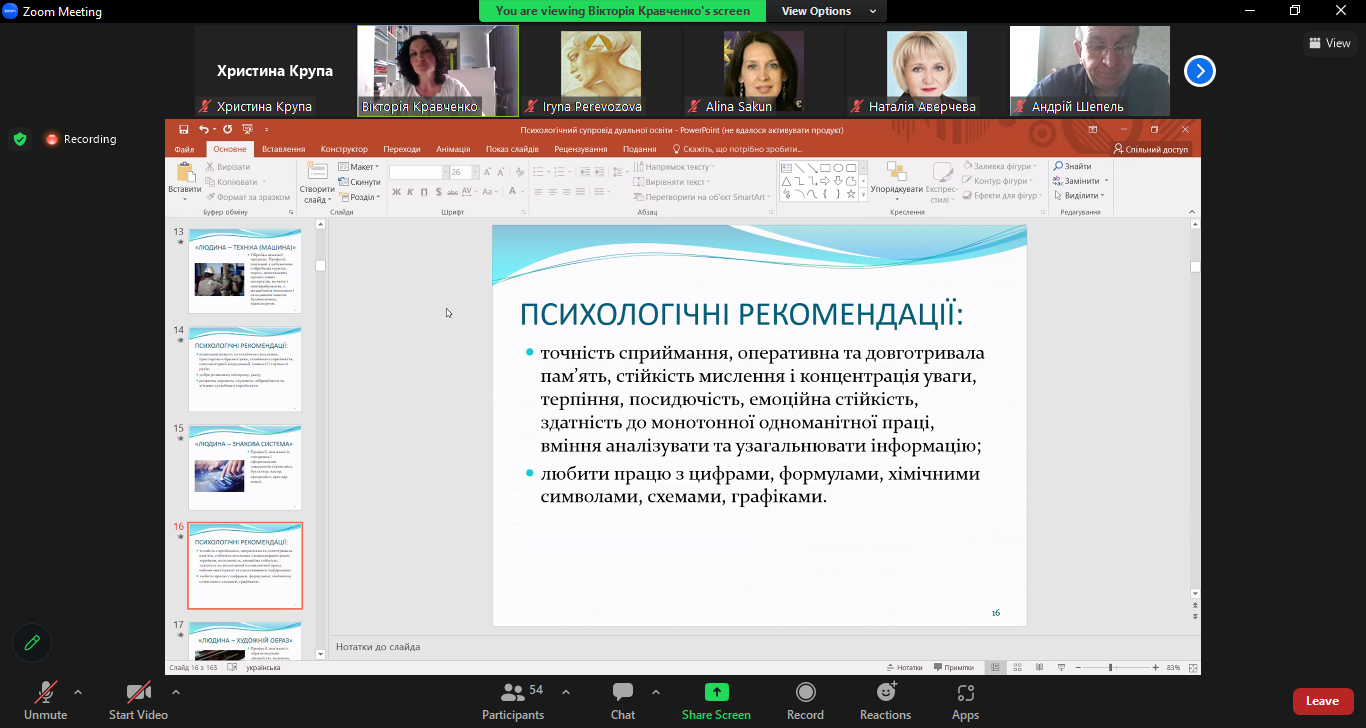Click the Start Video camera icon
This screenshot has height=728, width=1366.
[x=138, y=692]
